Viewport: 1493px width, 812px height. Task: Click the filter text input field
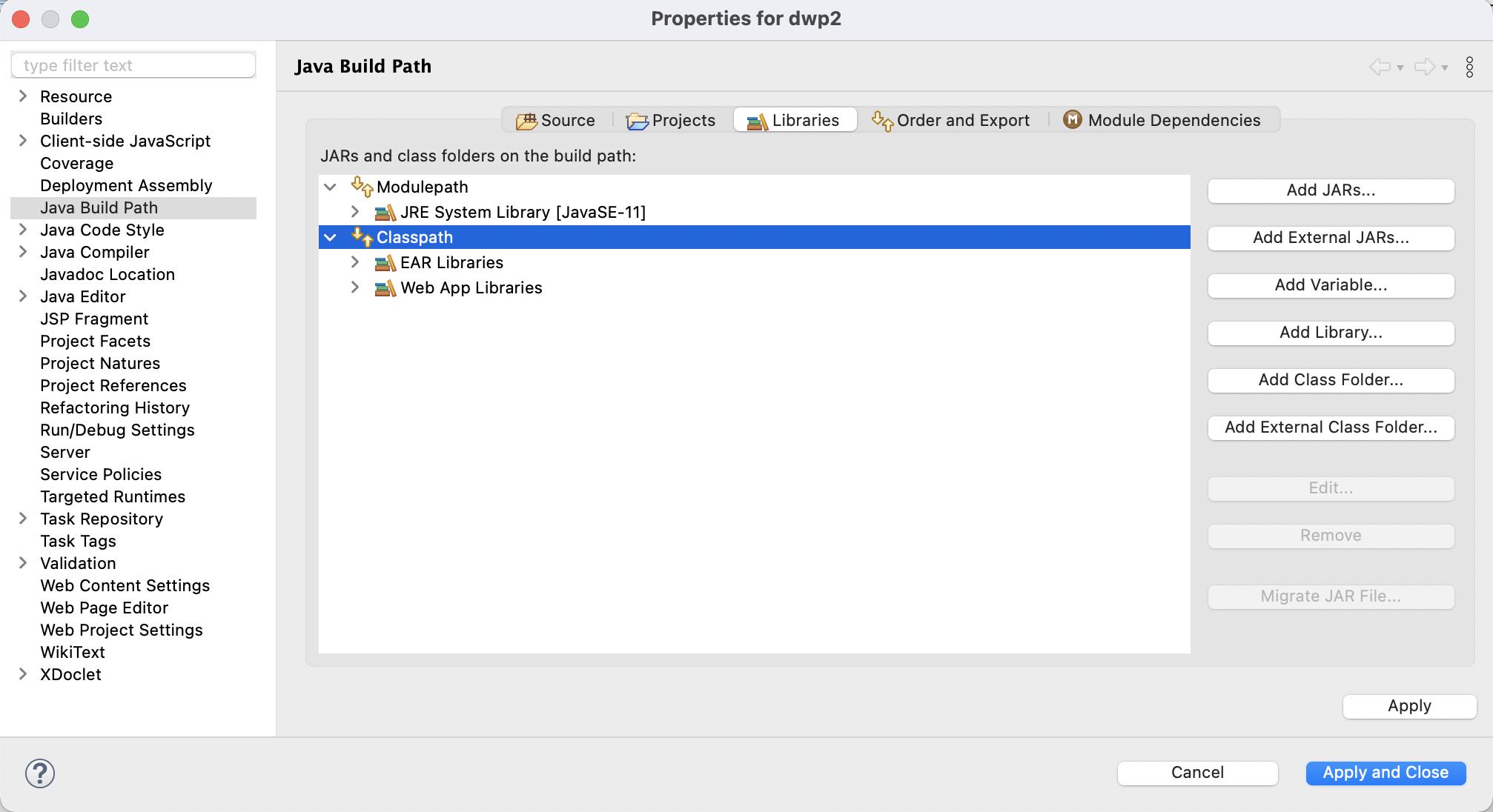click(136, 65)
